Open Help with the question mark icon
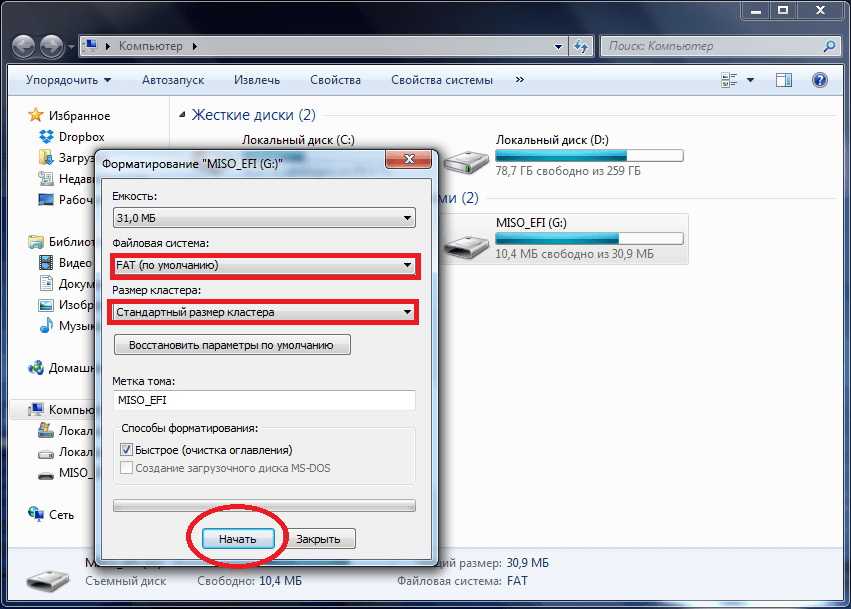851x609 pixels. coord(820,80)
